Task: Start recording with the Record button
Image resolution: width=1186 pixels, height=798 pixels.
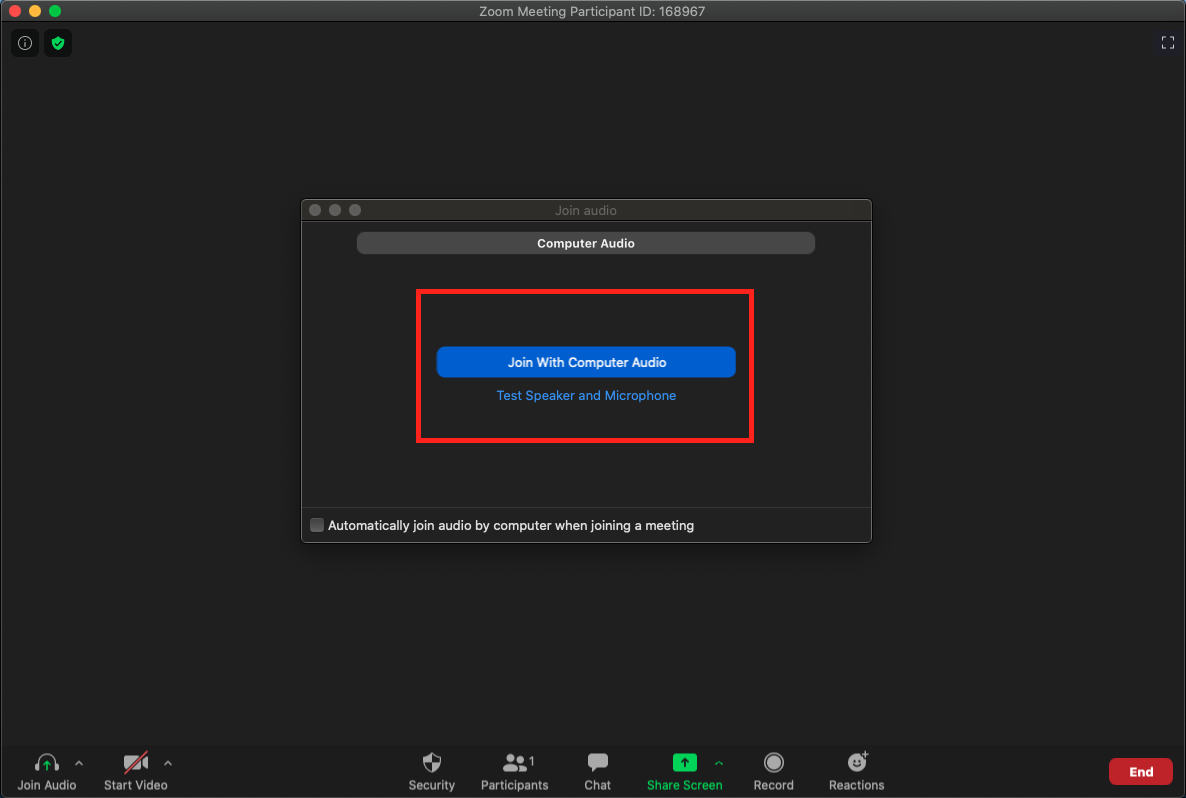Action: pyautogui.click(x=773, y=772)
